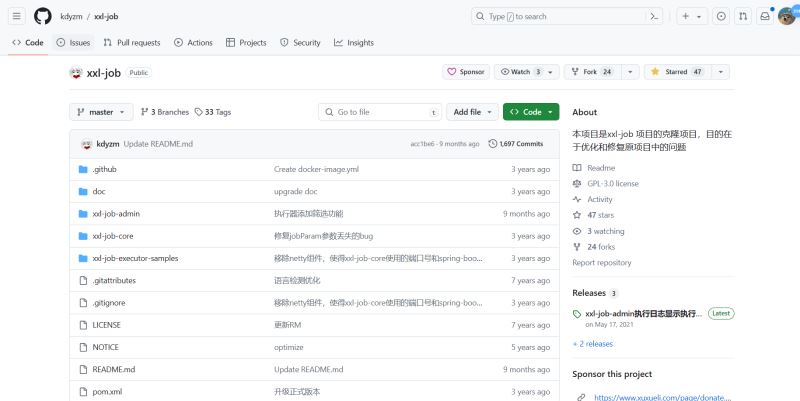Click the Sponsor button

click(466, 72)
